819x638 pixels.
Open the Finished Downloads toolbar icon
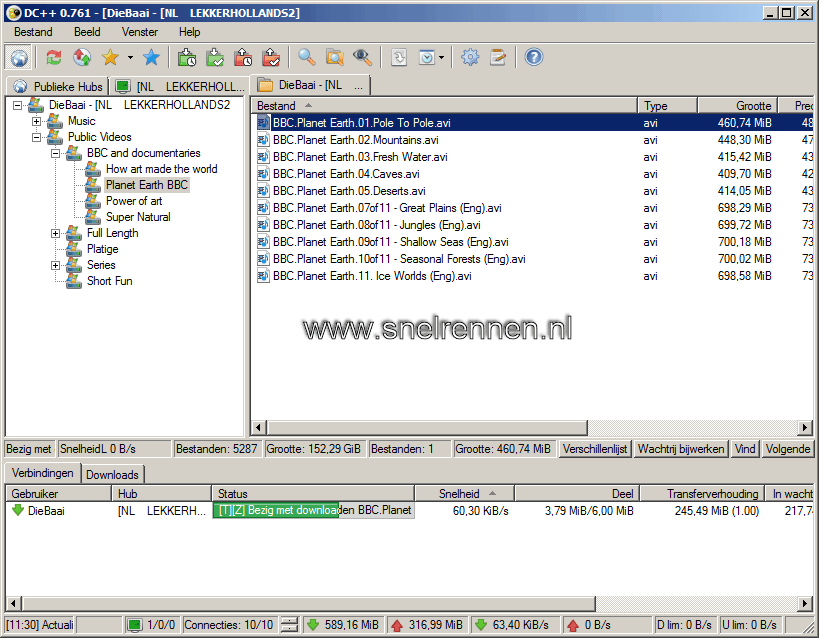tap(215, 57)
